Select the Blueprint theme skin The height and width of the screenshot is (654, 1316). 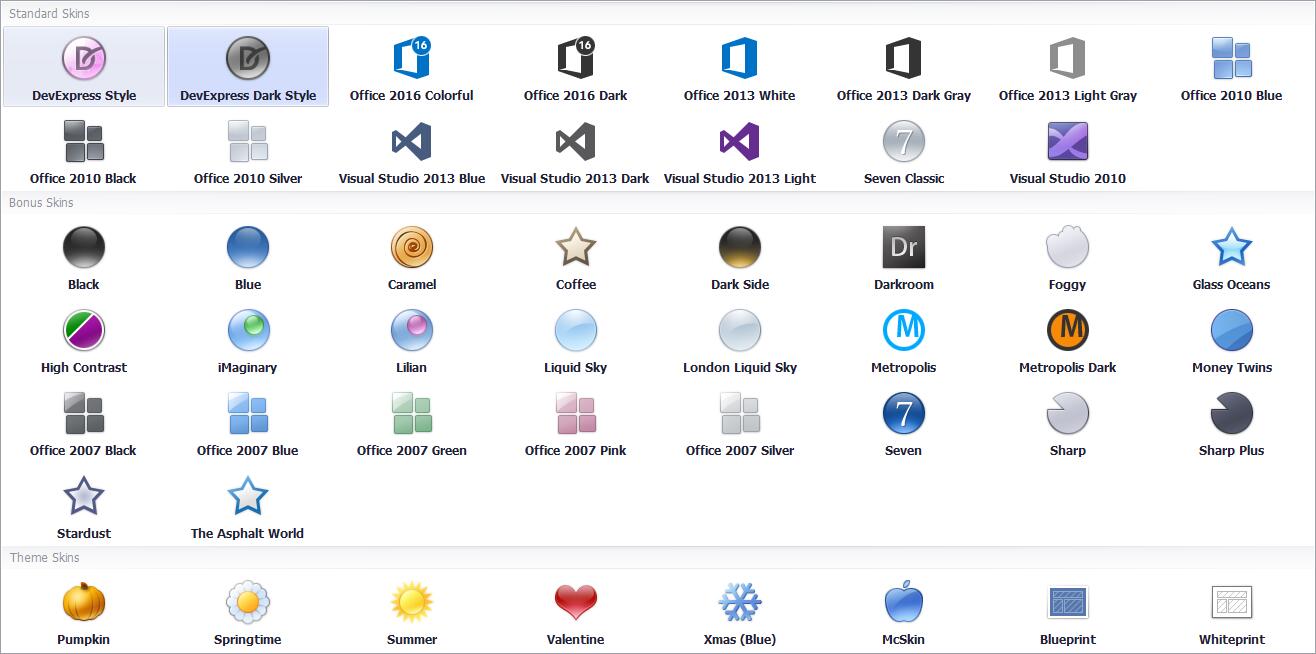[1067, 602]
